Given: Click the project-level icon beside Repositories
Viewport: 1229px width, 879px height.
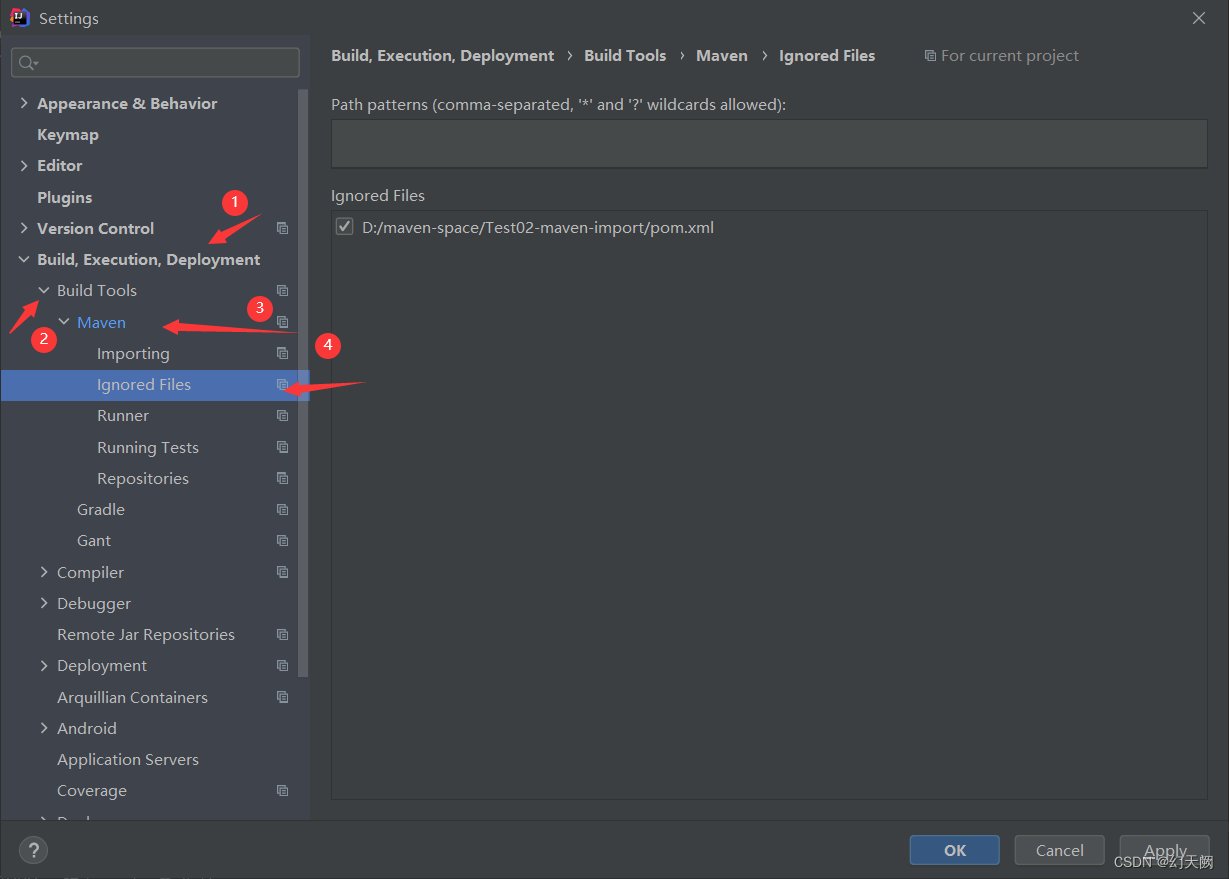Looking at the screenshot, I should 282,478.
